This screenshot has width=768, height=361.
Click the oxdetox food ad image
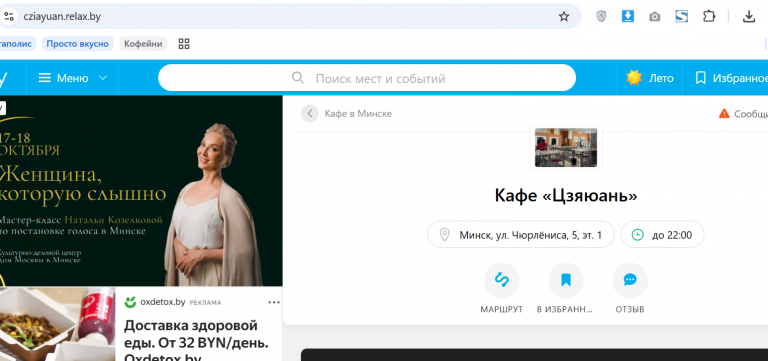pos(57,324)
